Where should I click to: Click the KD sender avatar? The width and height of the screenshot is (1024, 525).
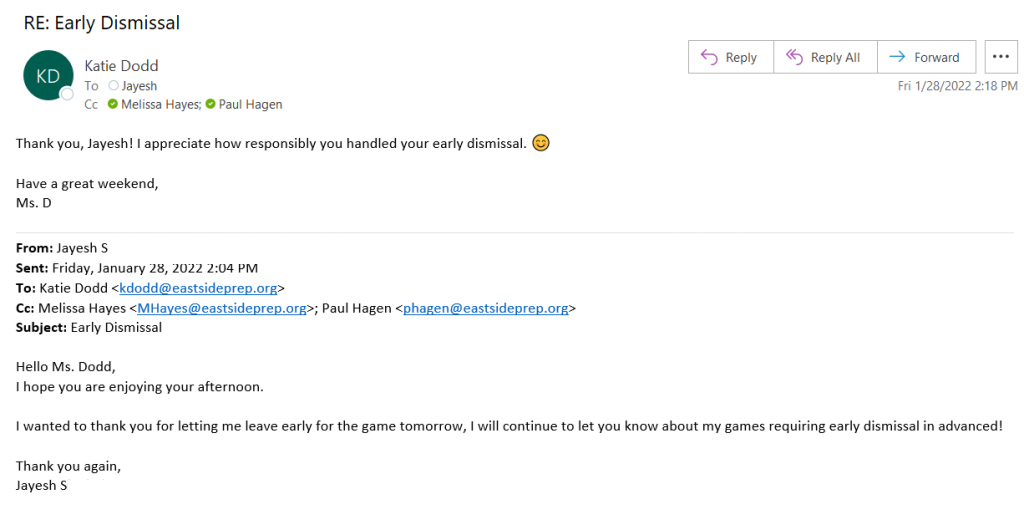tap(48, 76)
